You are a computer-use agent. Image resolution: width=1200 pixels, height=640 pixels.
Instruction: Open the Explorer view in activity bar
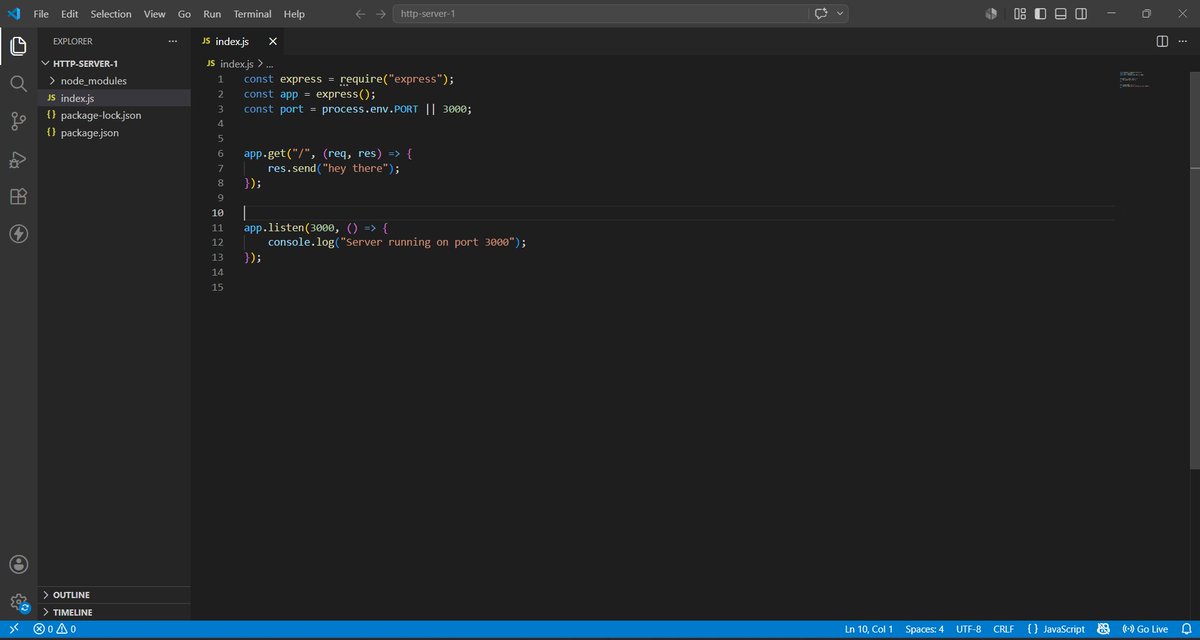coord(18,46)
